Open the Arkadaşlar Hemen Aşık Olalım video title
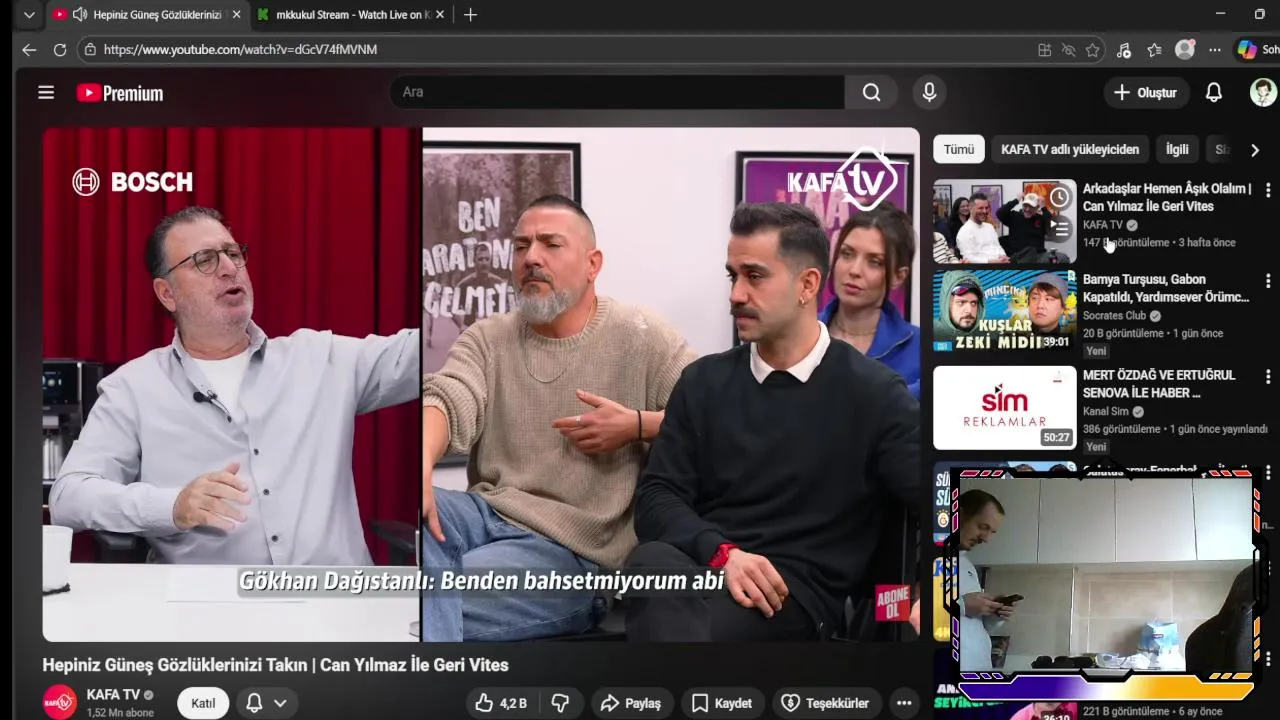 click(x=1167, y=197)
